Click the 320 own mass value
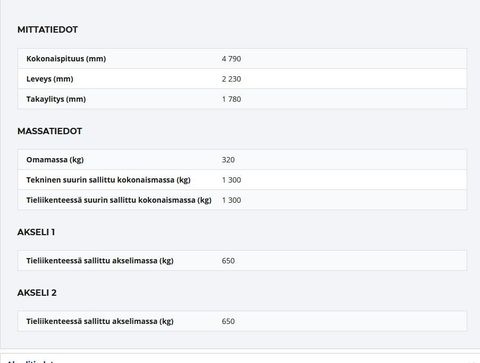 228,160
